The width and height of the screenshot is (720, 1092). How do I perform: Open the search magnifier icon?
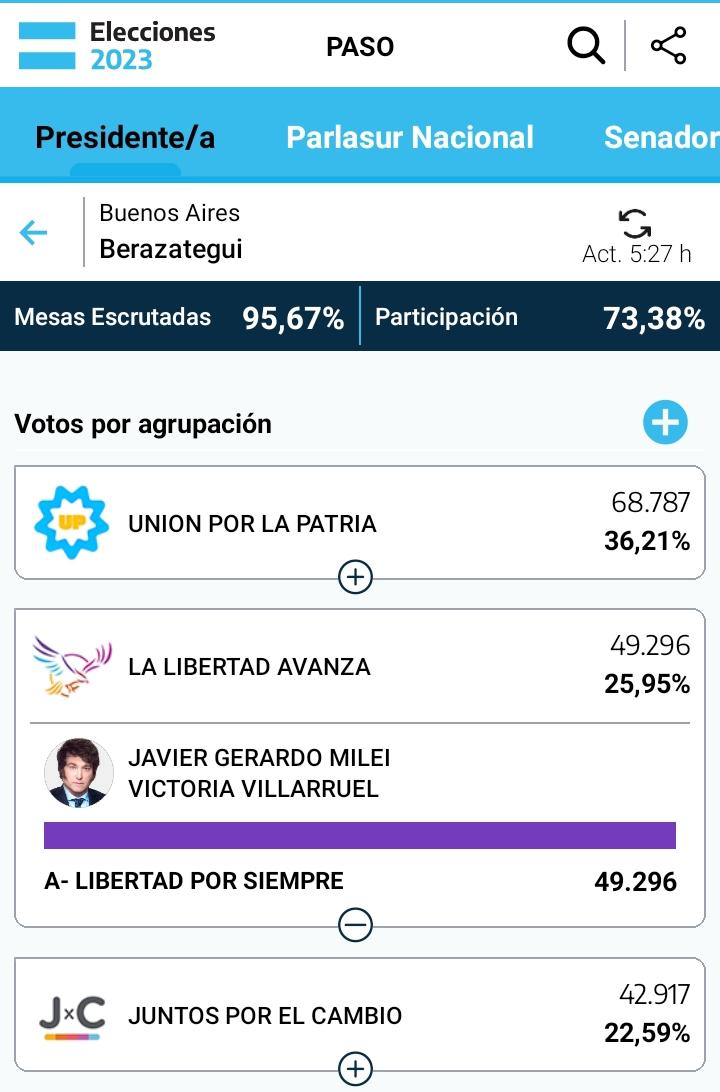tap(586, 46)
